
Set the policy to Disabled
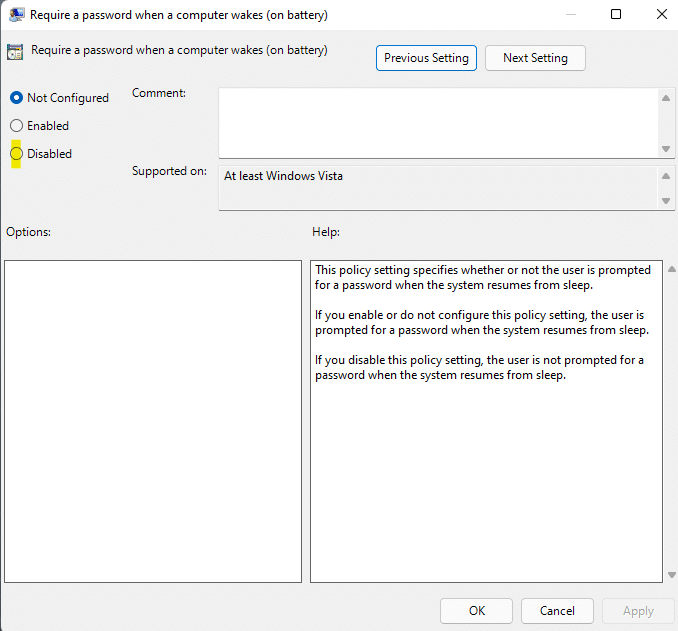[16, 154]
